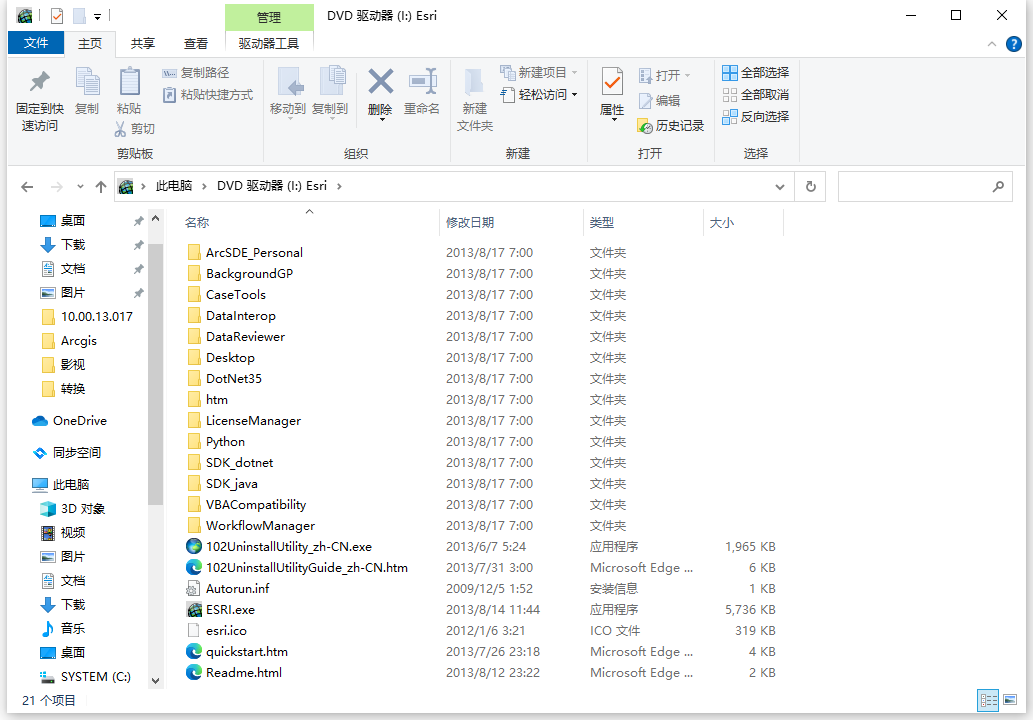
Task: Open Easy access (轻松访问) dropdown
Action: click(539, 95)
